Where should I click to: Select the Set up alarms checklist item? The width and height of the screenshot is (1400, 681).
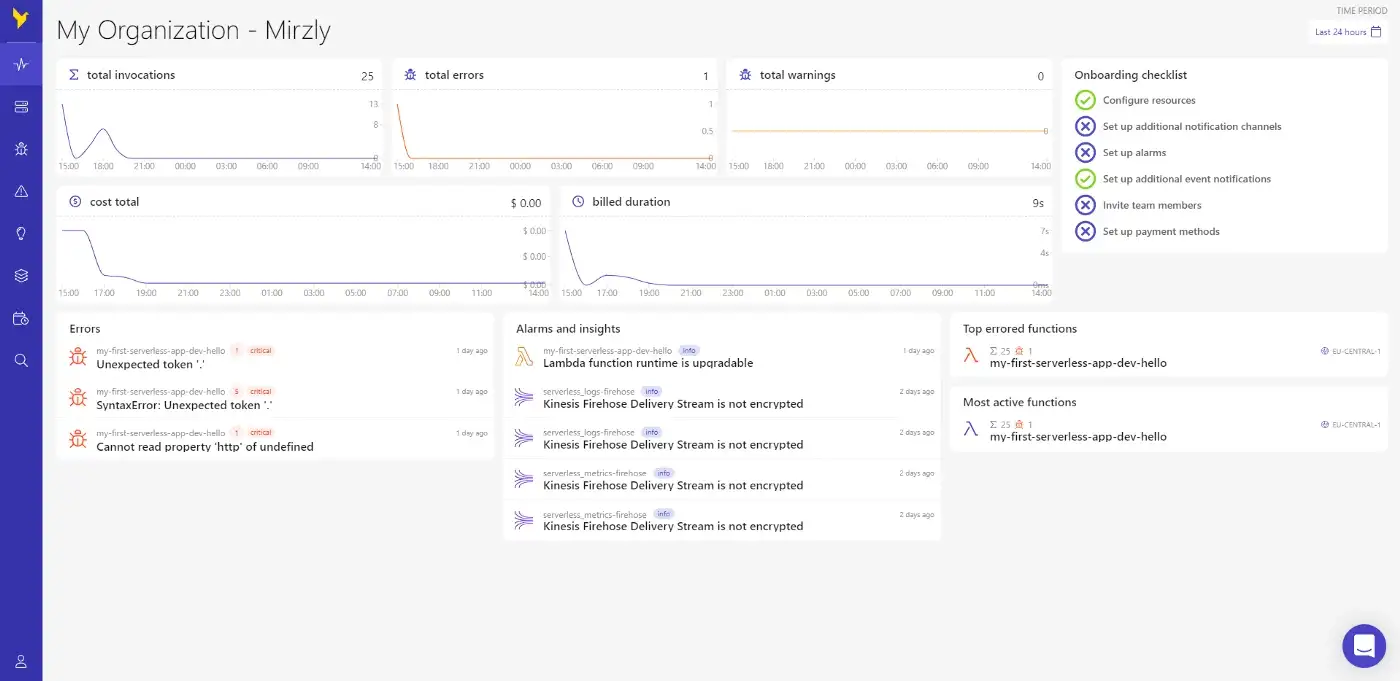tap(1134, 153)
